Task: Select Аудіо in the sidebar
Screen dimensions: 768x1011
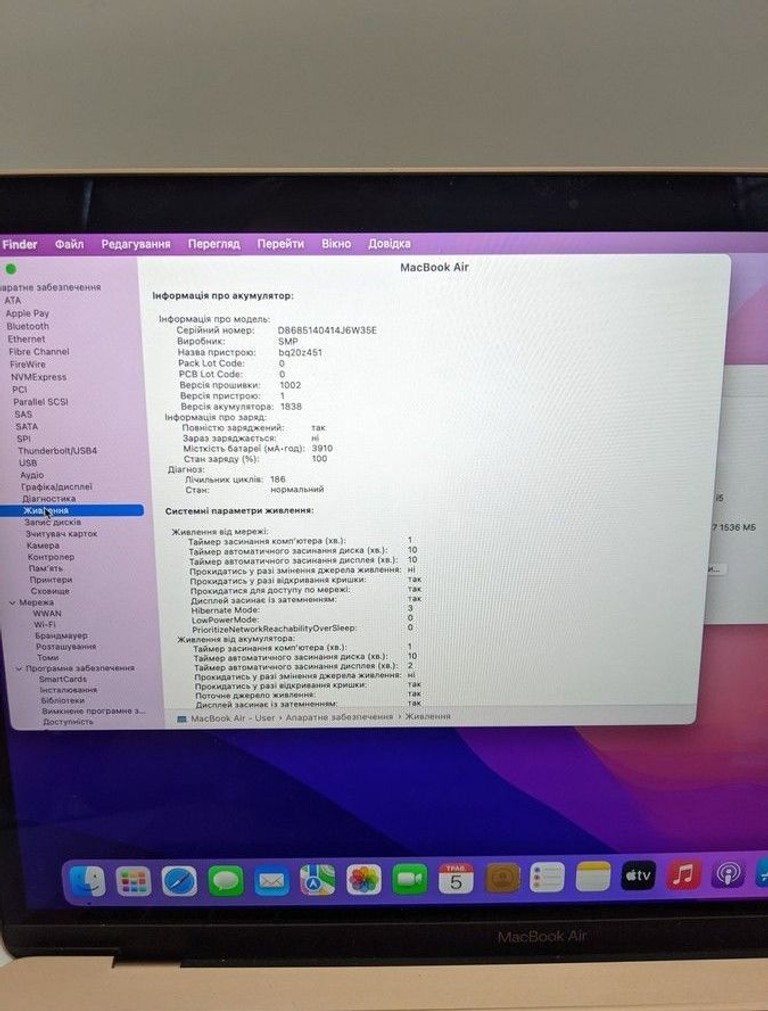Action: 32,475
